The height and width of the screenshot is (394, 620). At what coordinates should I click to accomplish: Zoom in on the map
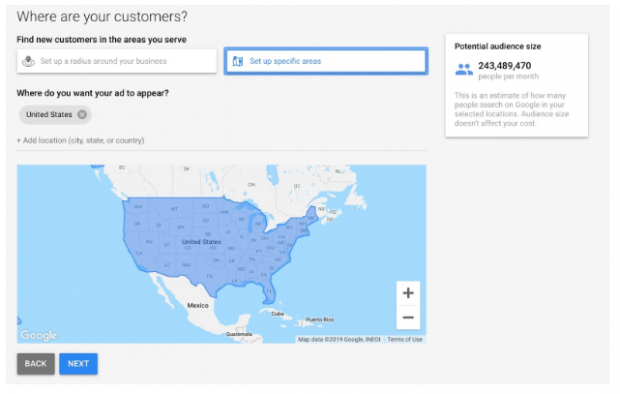[408, 293]
